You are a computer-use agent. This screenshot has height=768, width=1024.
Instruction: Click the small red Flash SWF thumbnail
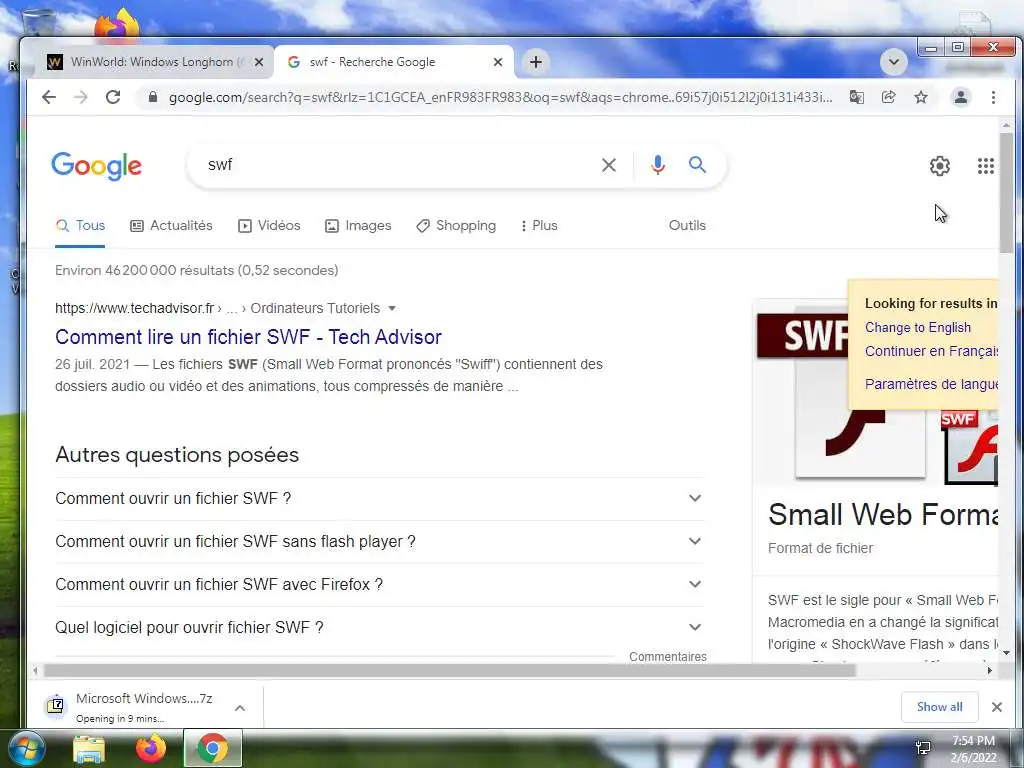point(969,447)
